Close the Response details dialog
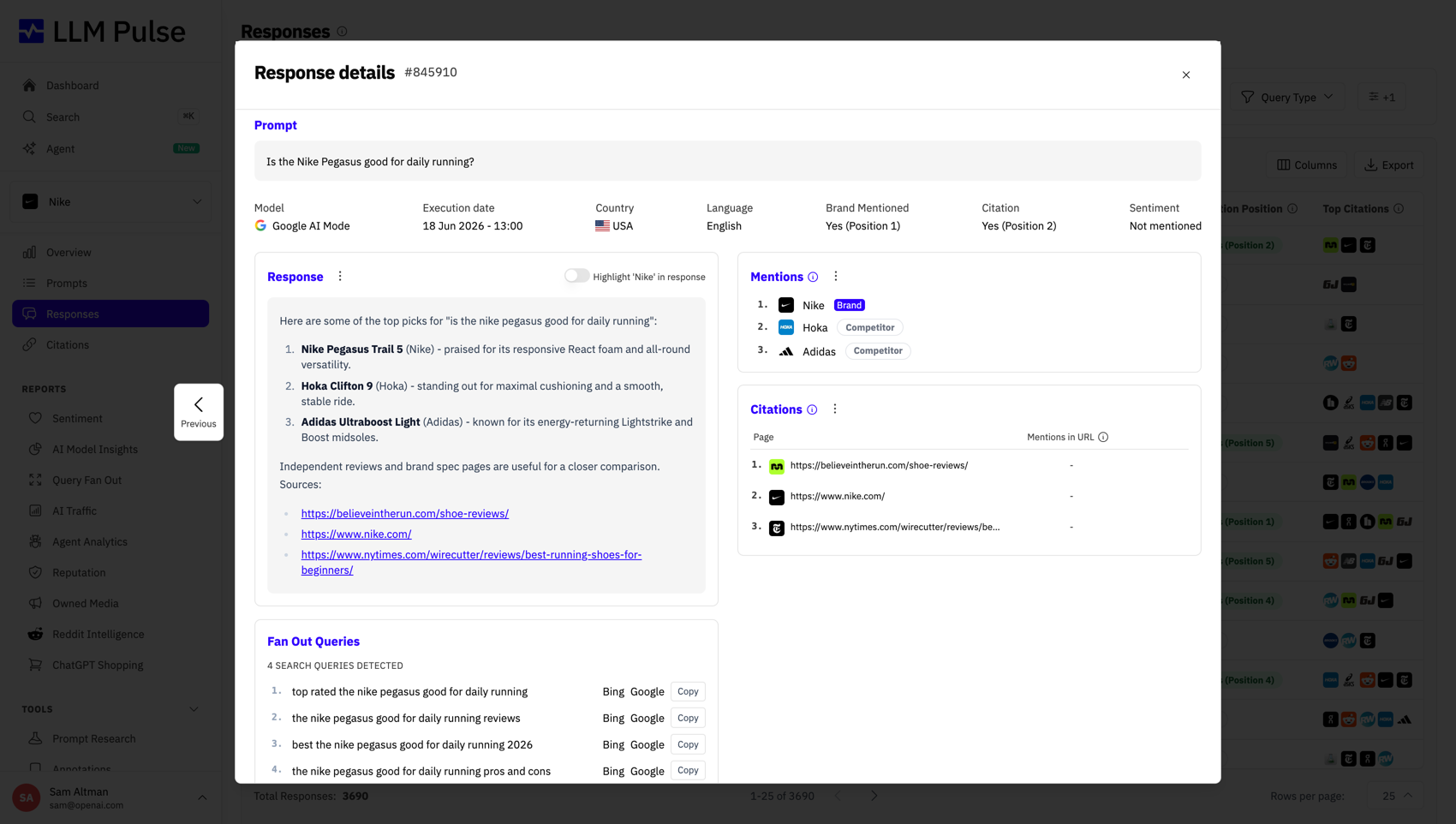 [x=1186, y=75]
